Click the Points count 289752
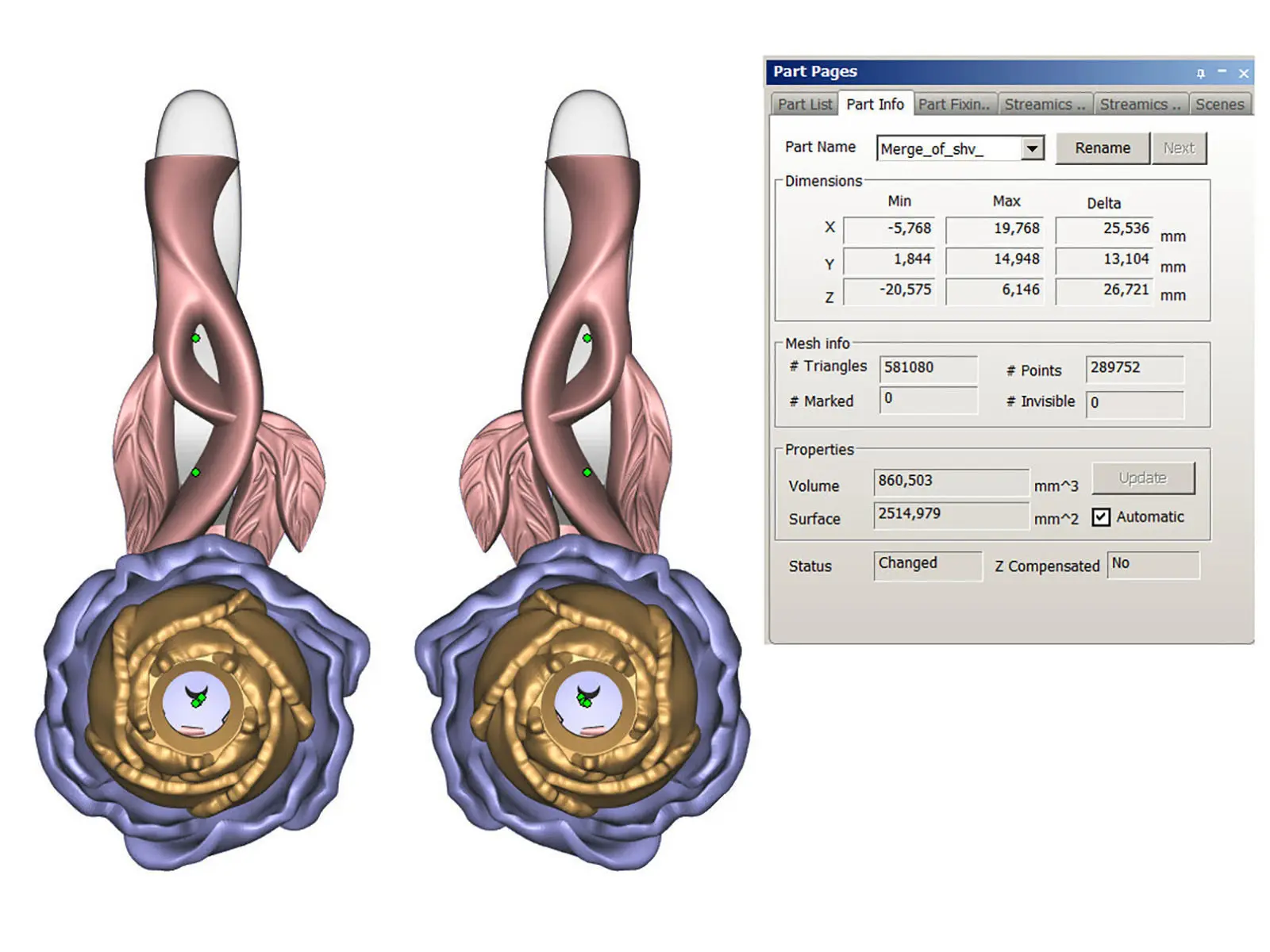This screenshot has width=1270, height=952. coord(1135,368)
